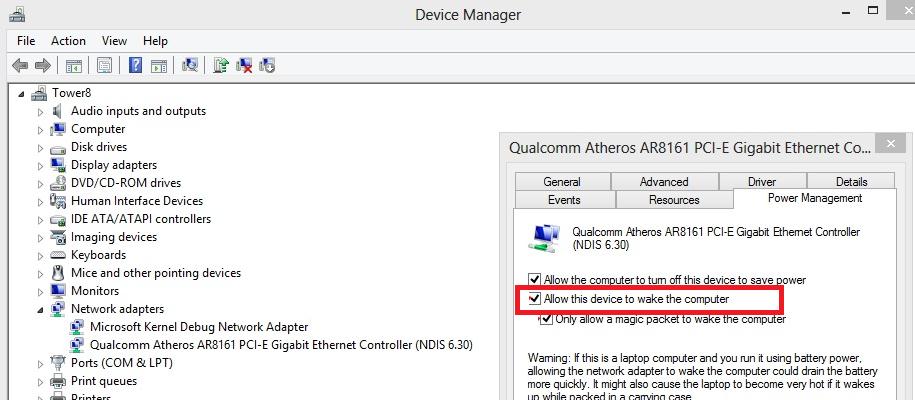Click the Properties toolbar icon

(104, 66)
